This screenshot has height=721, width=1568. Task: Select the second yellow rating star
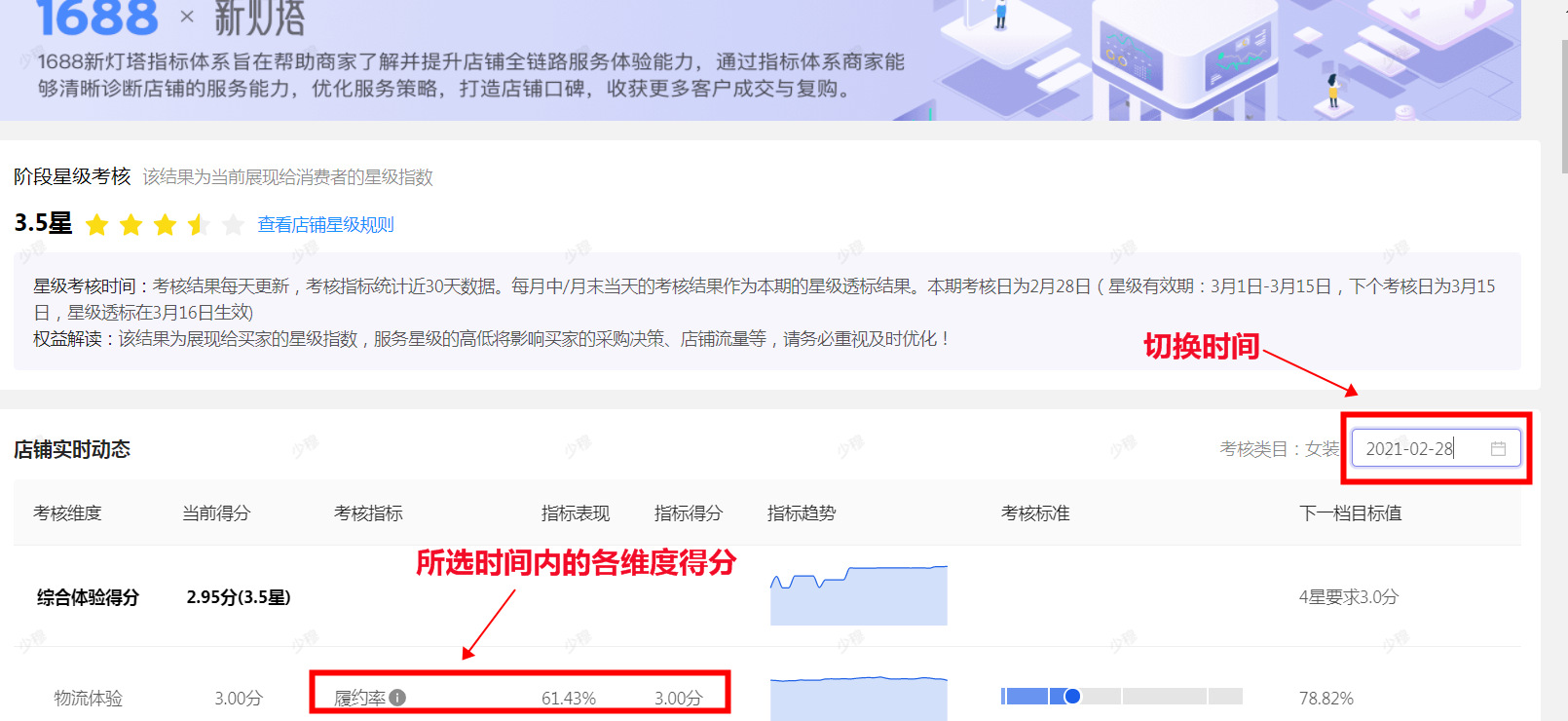[131, 226]
